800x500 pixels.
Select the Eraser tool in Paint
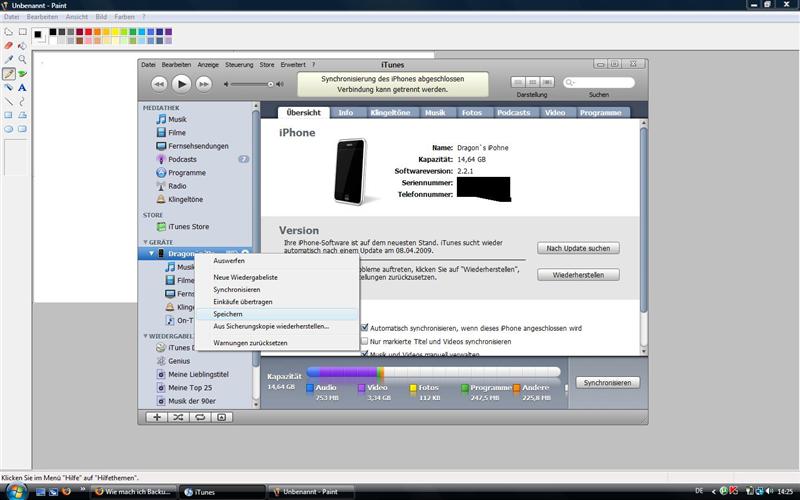(8, 45)
